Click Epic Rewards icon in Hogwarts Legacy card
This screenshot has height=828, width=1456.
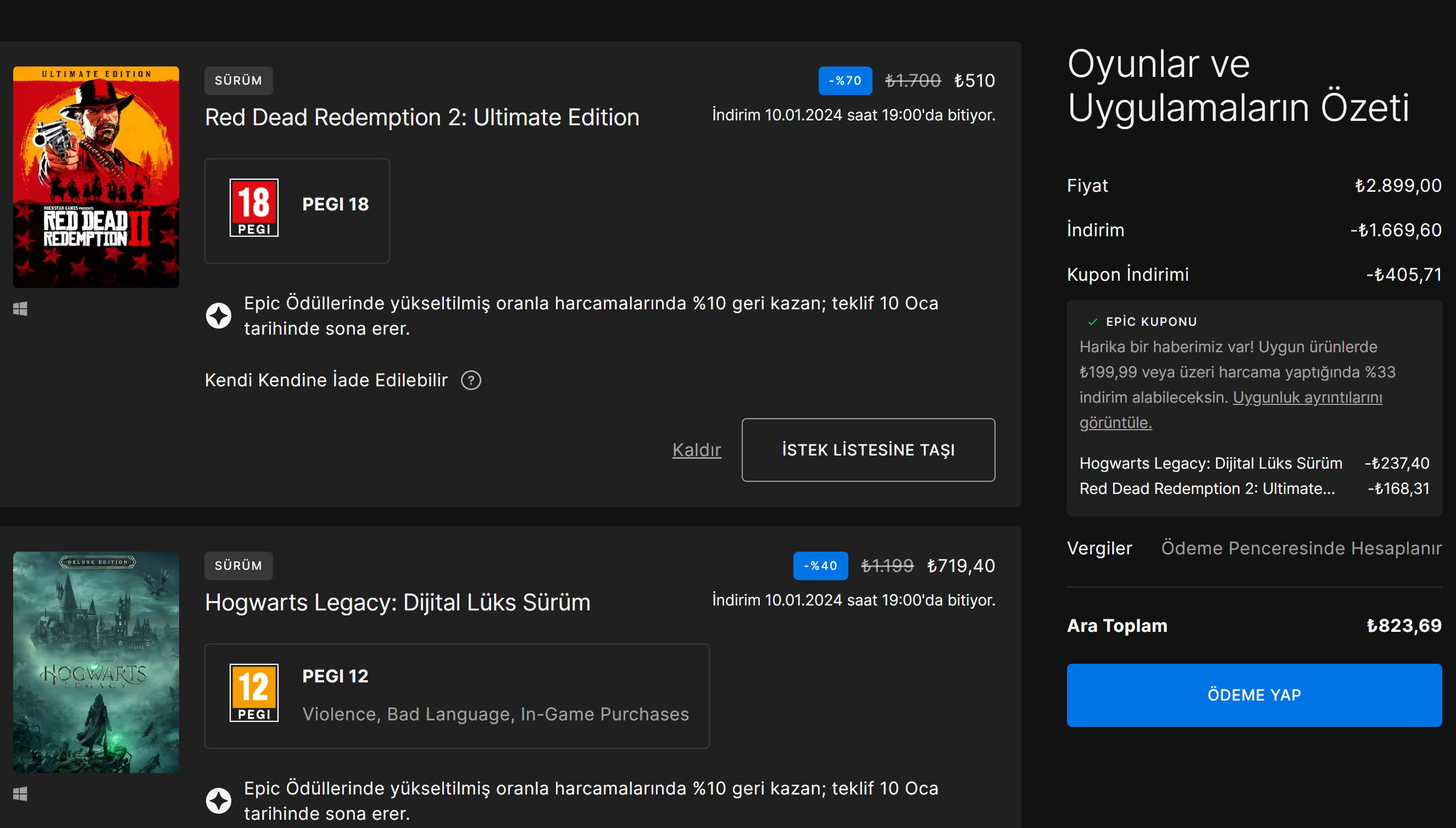[x=218, y=801]
